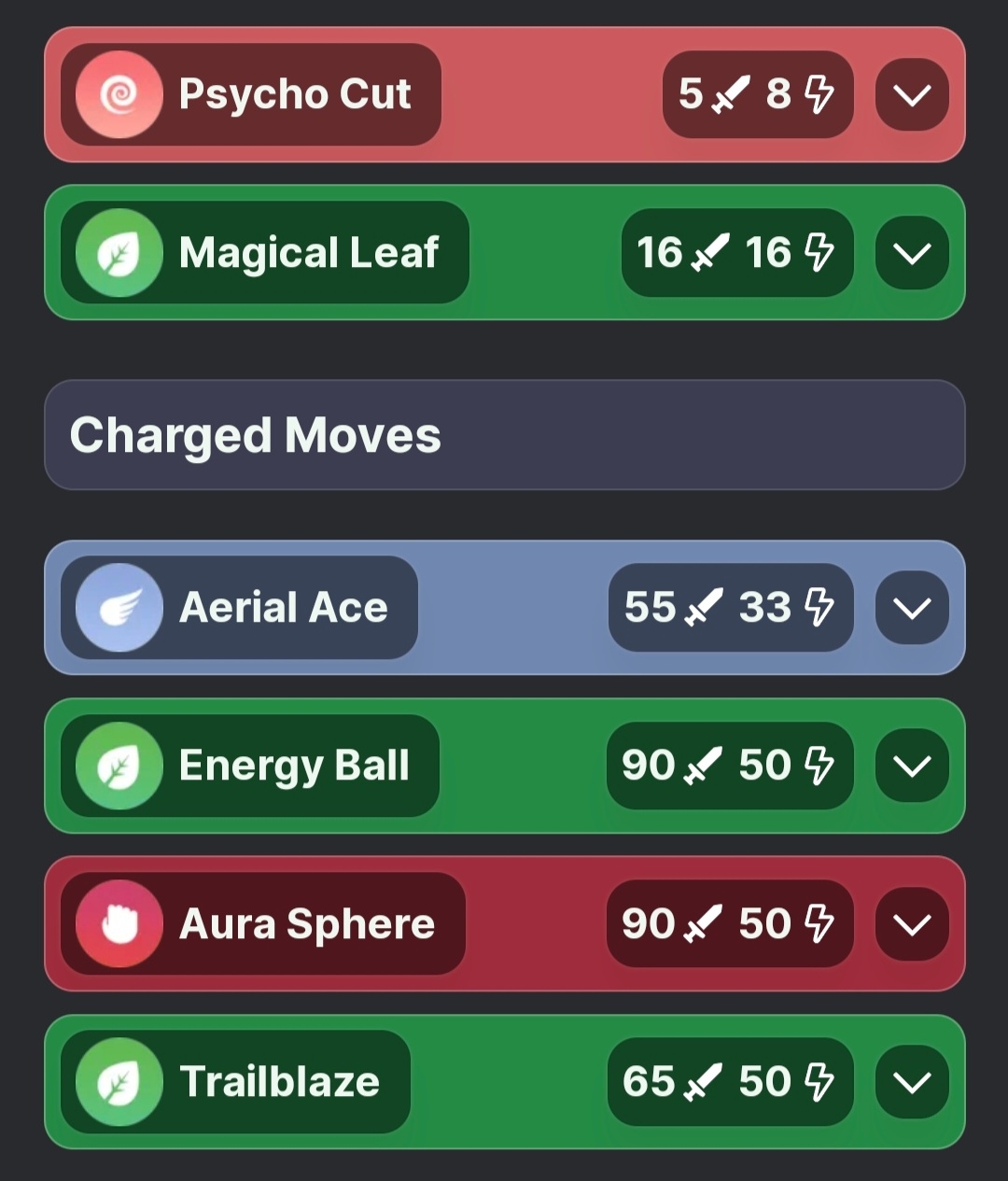Viewport: 1008px width, 1181px height.
Task: Select the Psycho Cut move label
Action: [295, 94]
